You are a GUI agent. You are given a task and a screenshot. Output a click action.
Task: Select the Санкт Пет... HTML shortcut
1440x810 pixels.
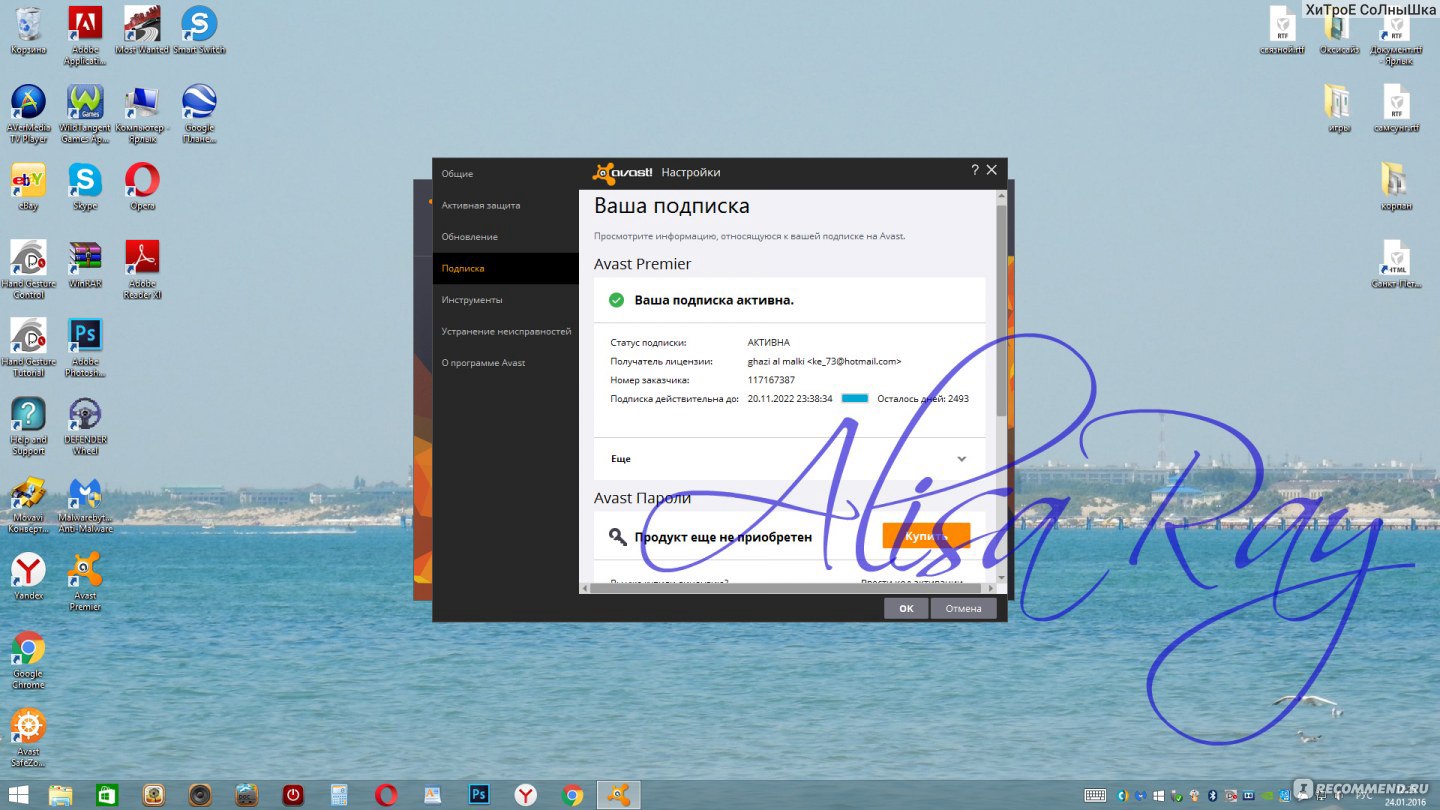[x=1396, y=264]
